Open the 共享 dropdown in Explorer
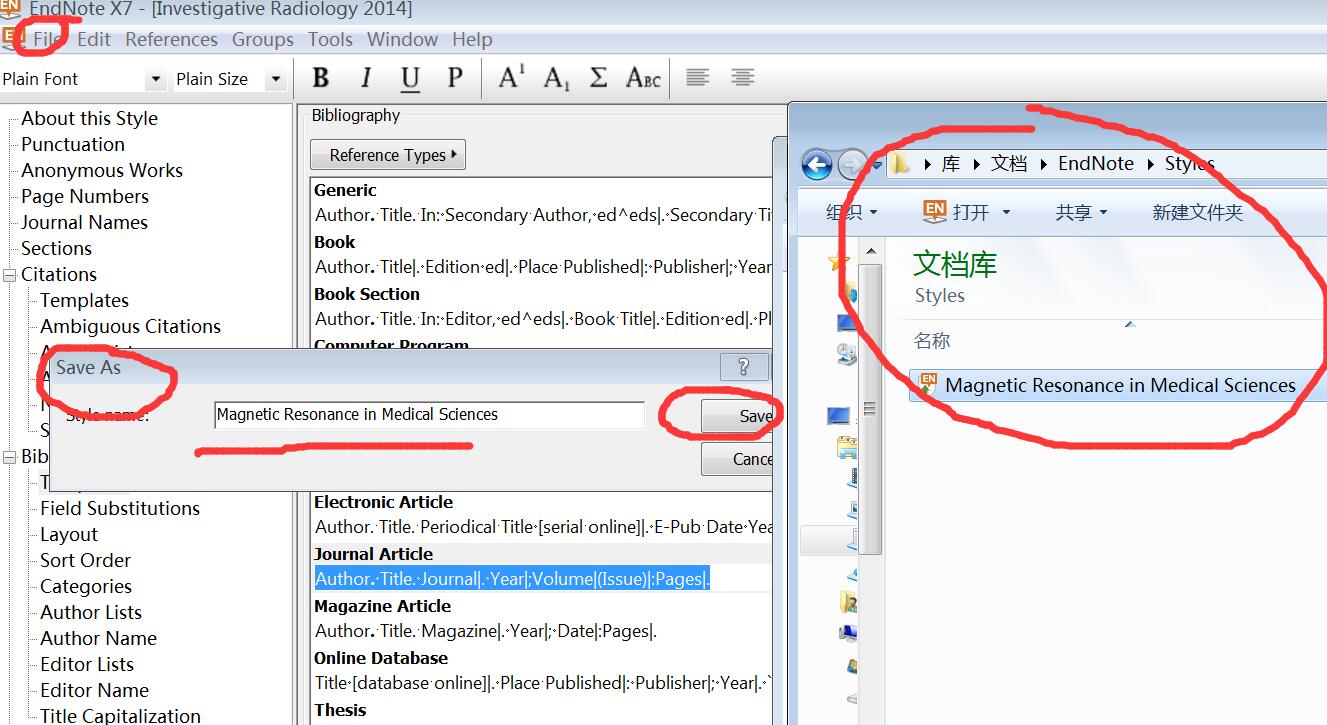This screenshot has width=1327, height=725. (1081, 212)
